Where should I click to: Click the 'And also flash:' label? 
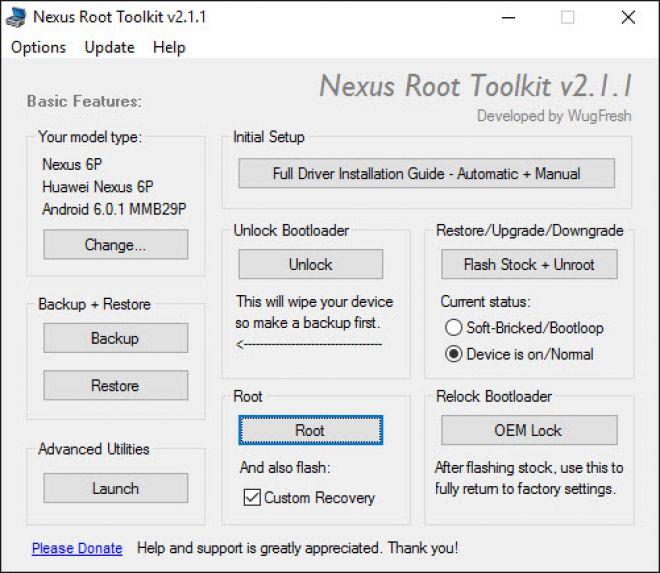[285, 467]
